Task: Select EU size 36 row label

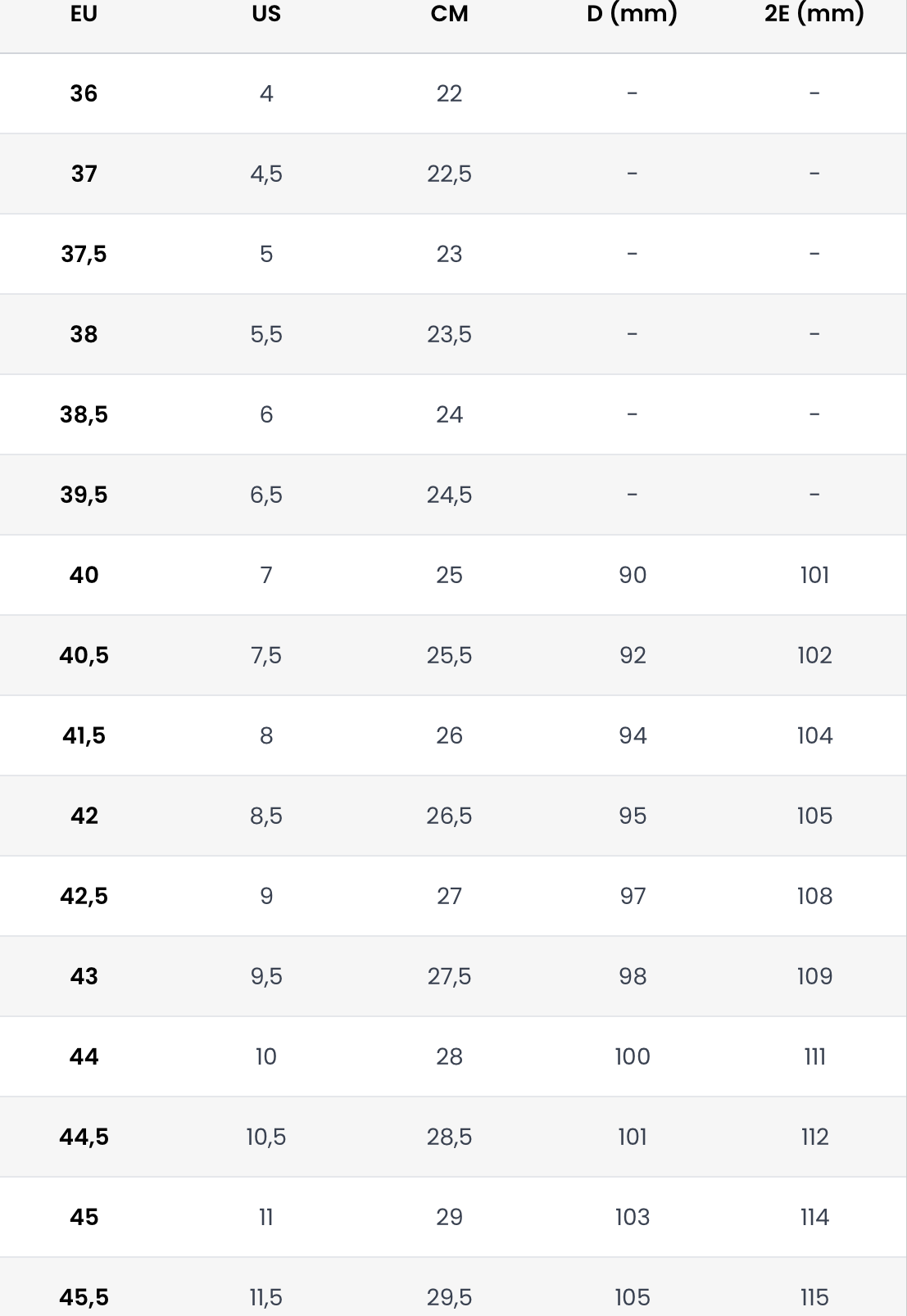Action: pyautogui.click(x=84, y=93)
